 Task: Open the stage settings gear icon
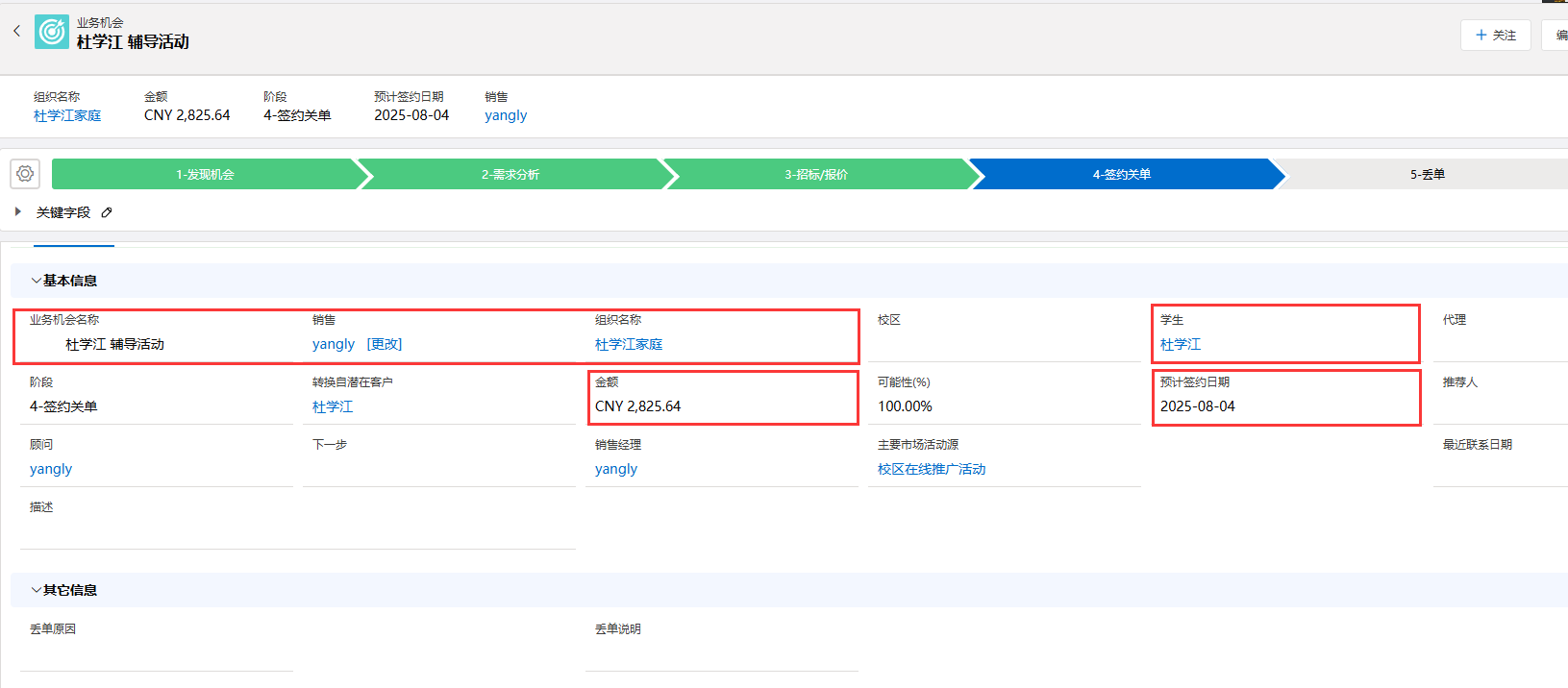pos(25,174)
